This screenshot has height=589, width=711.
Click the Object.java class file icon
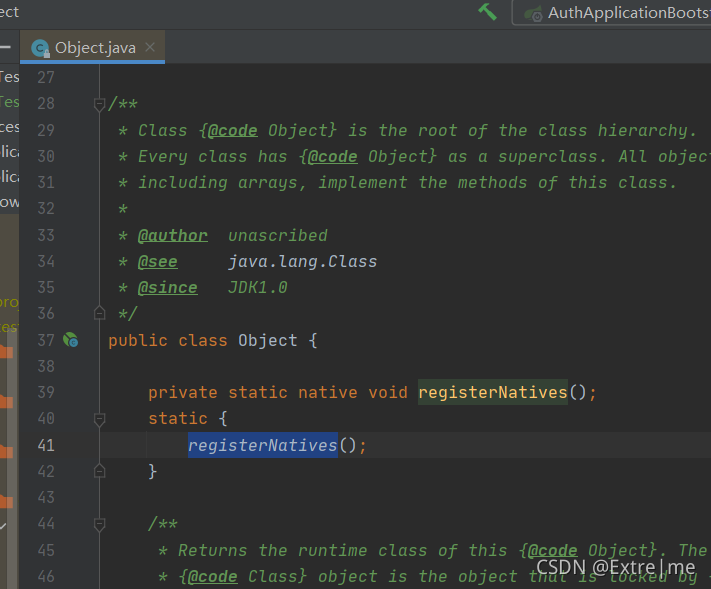(x=40, y=48)
